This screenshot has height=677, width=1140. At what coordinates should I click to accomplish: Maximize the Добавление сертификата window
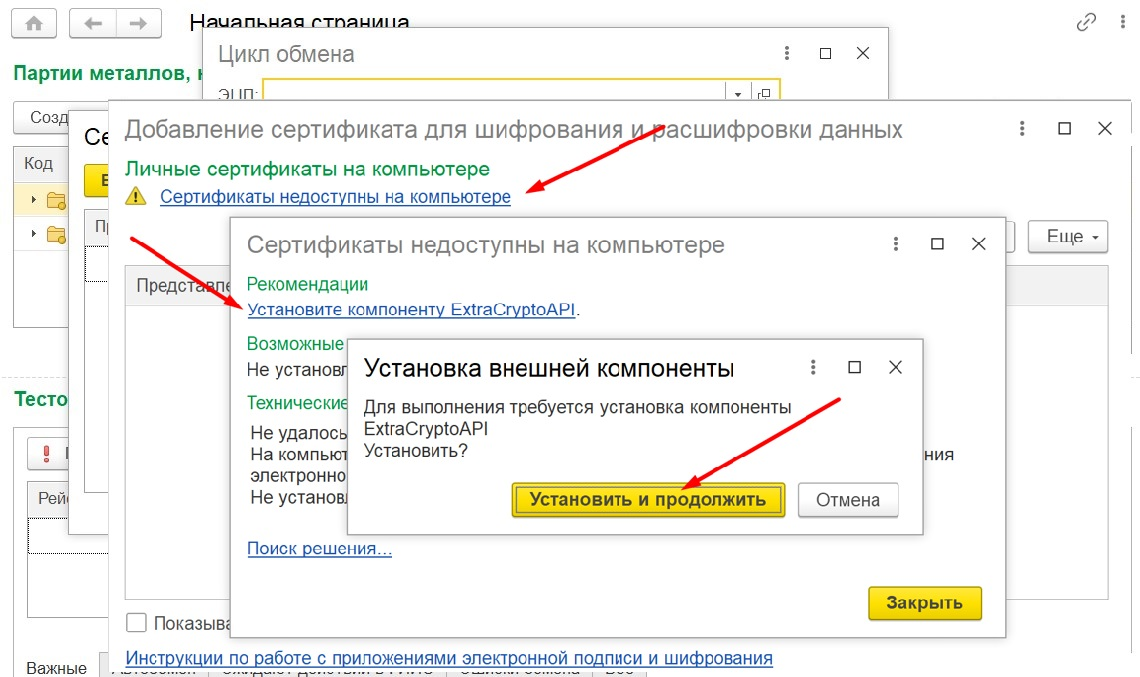tap(1064, 129)
